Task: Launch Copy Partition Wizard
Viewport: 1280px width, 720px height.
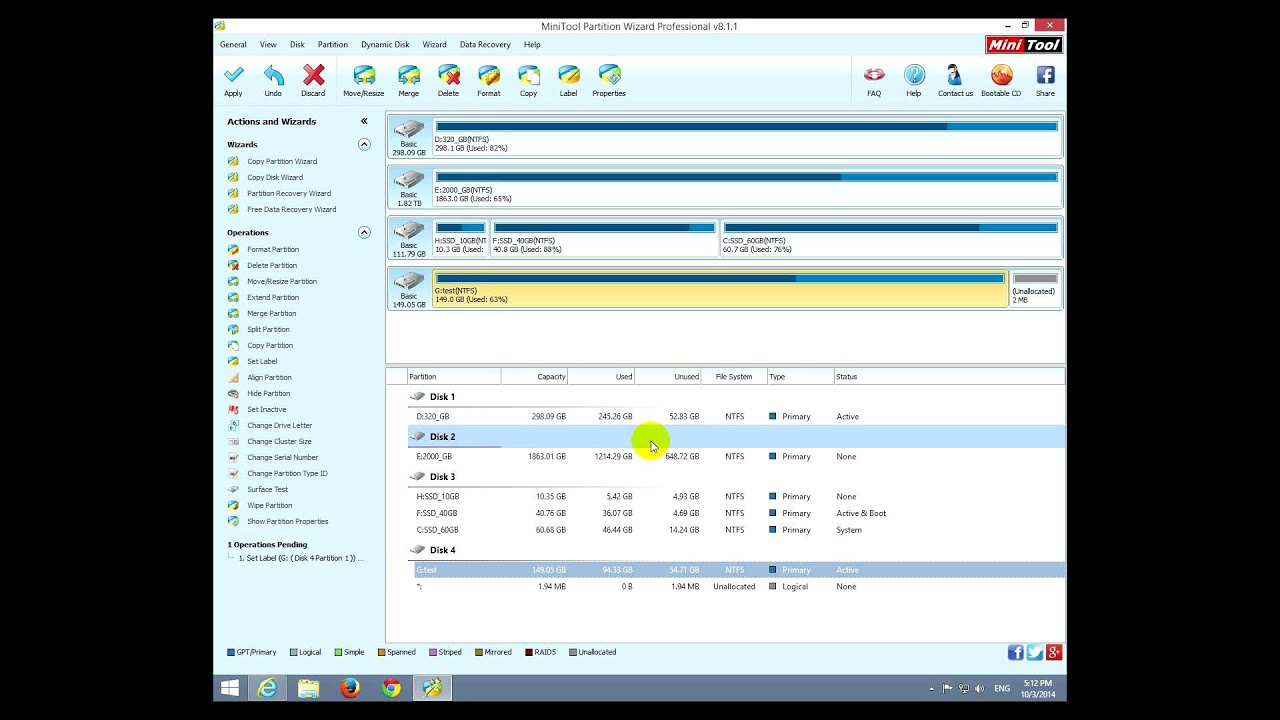Action: click(x=282, y=161)
